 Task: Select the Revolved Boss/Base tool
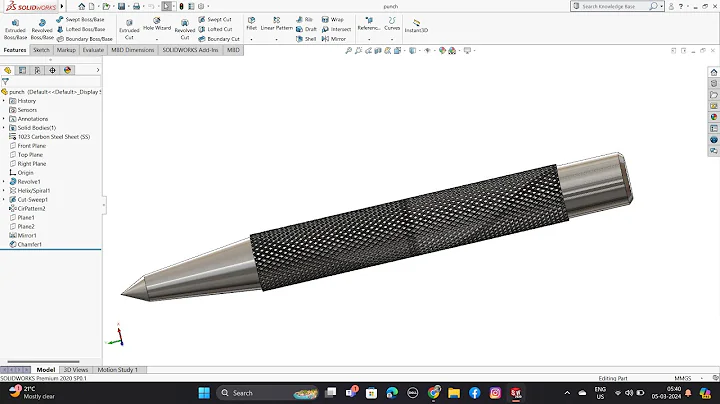(42, 29)
